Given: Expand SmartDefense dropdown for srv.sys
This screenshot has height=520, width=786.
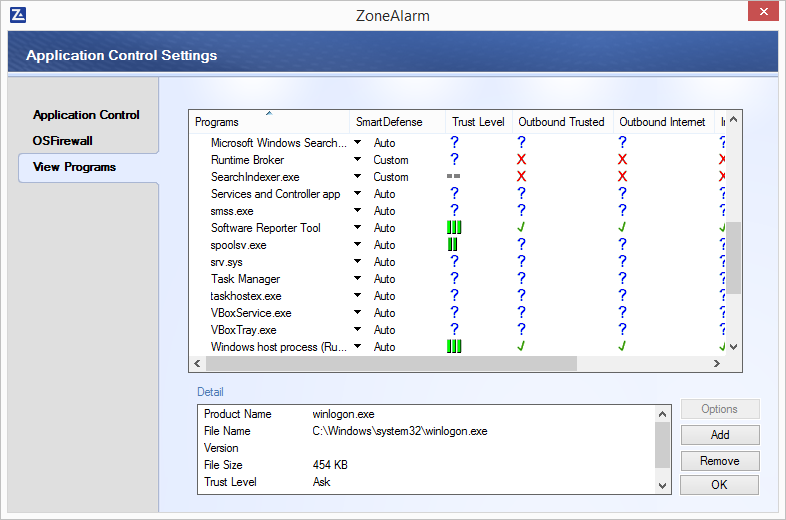Looking at the screenshot, I should 357,262.
